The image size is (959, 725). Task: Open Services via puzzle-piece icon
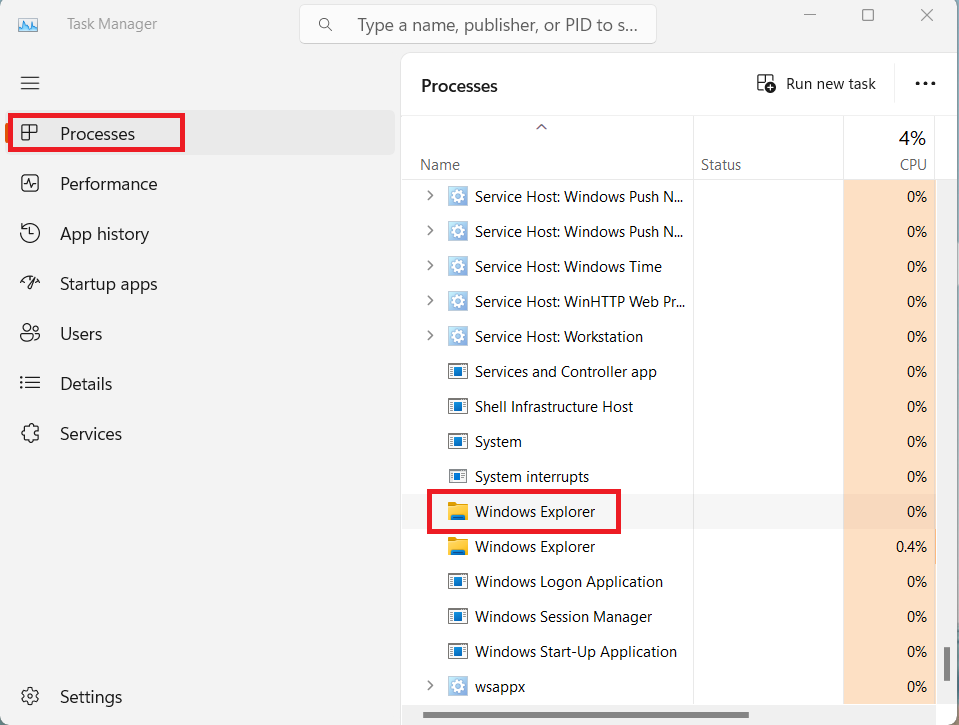[x=30, y=434]
